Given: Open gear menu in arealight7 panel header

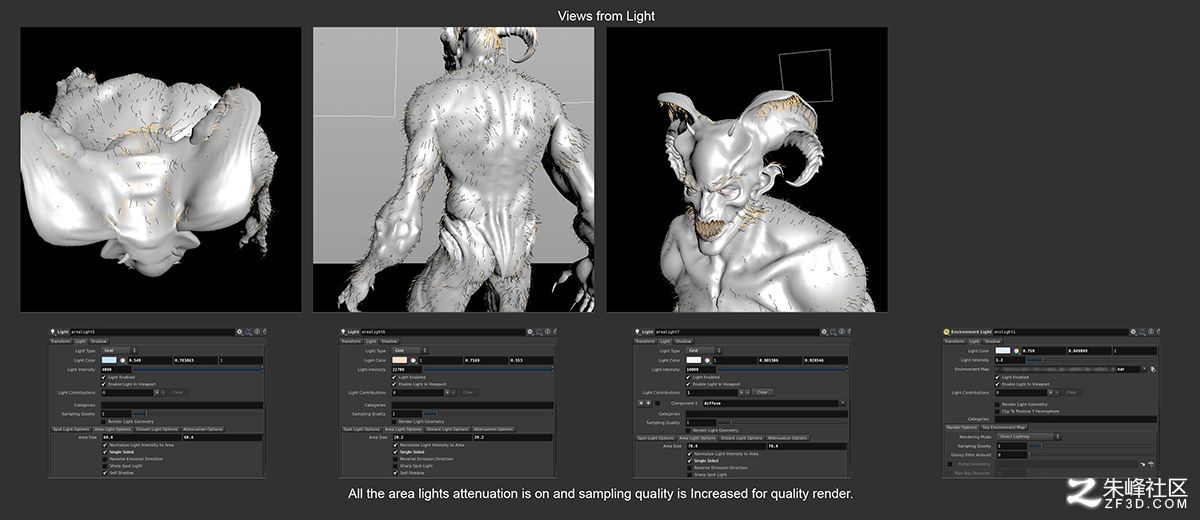Looking at the screenshot, I should (x=824, y=332).
